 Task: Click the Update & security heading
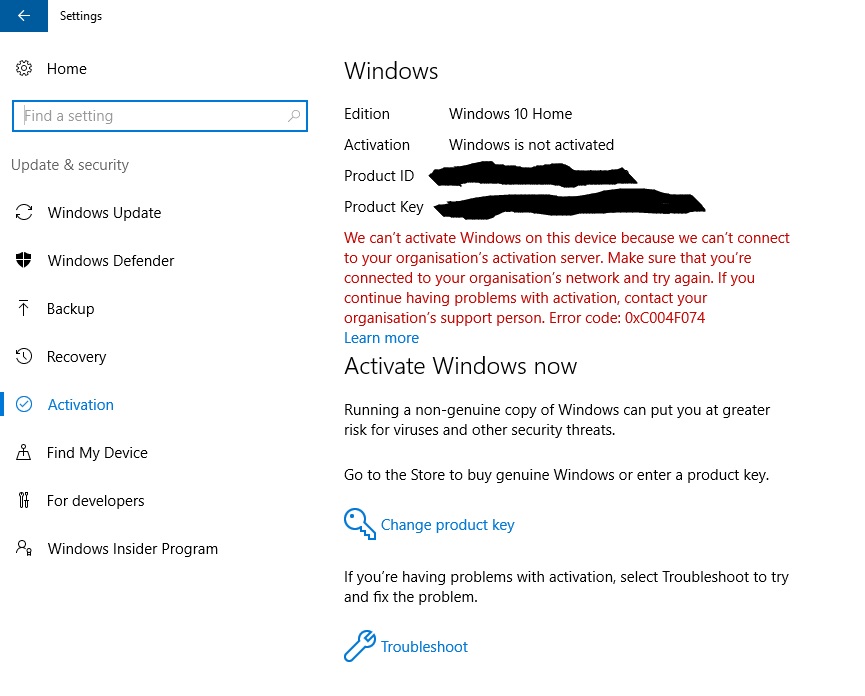point(70,165)
